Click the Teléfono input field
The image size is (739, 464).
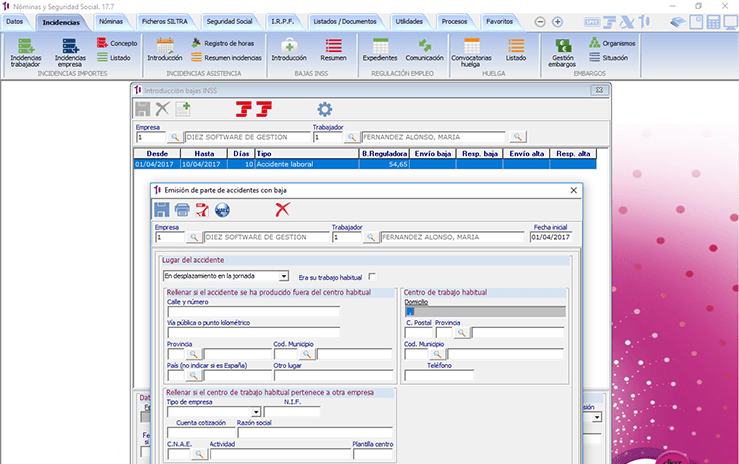pos(438,375)
